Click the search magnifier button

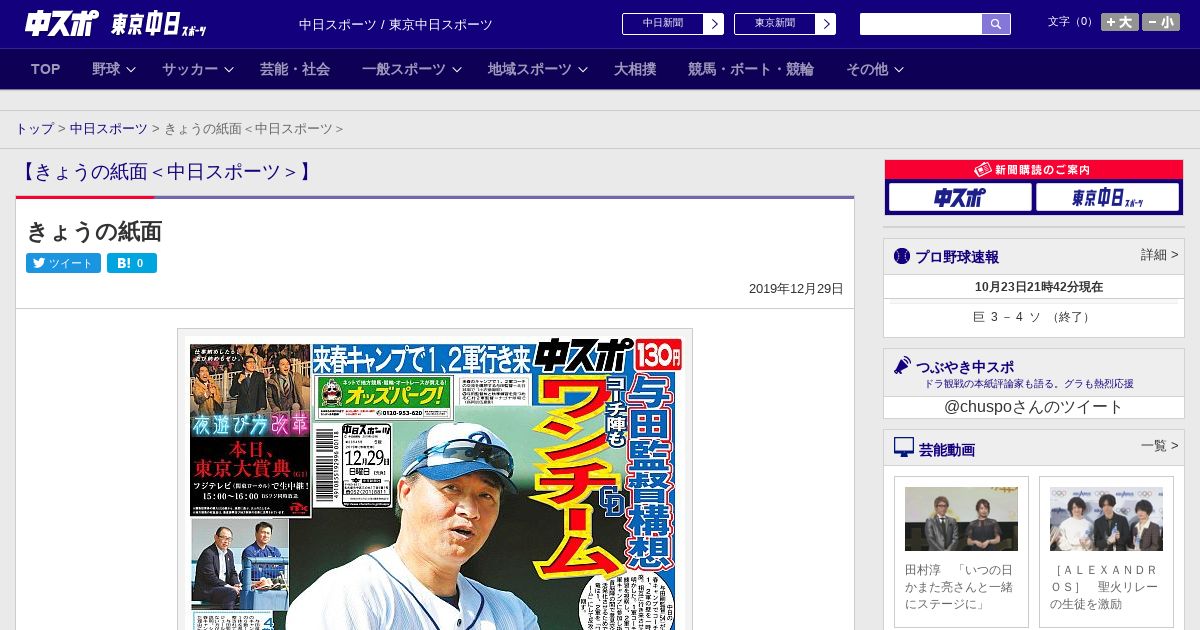(996, 24)
